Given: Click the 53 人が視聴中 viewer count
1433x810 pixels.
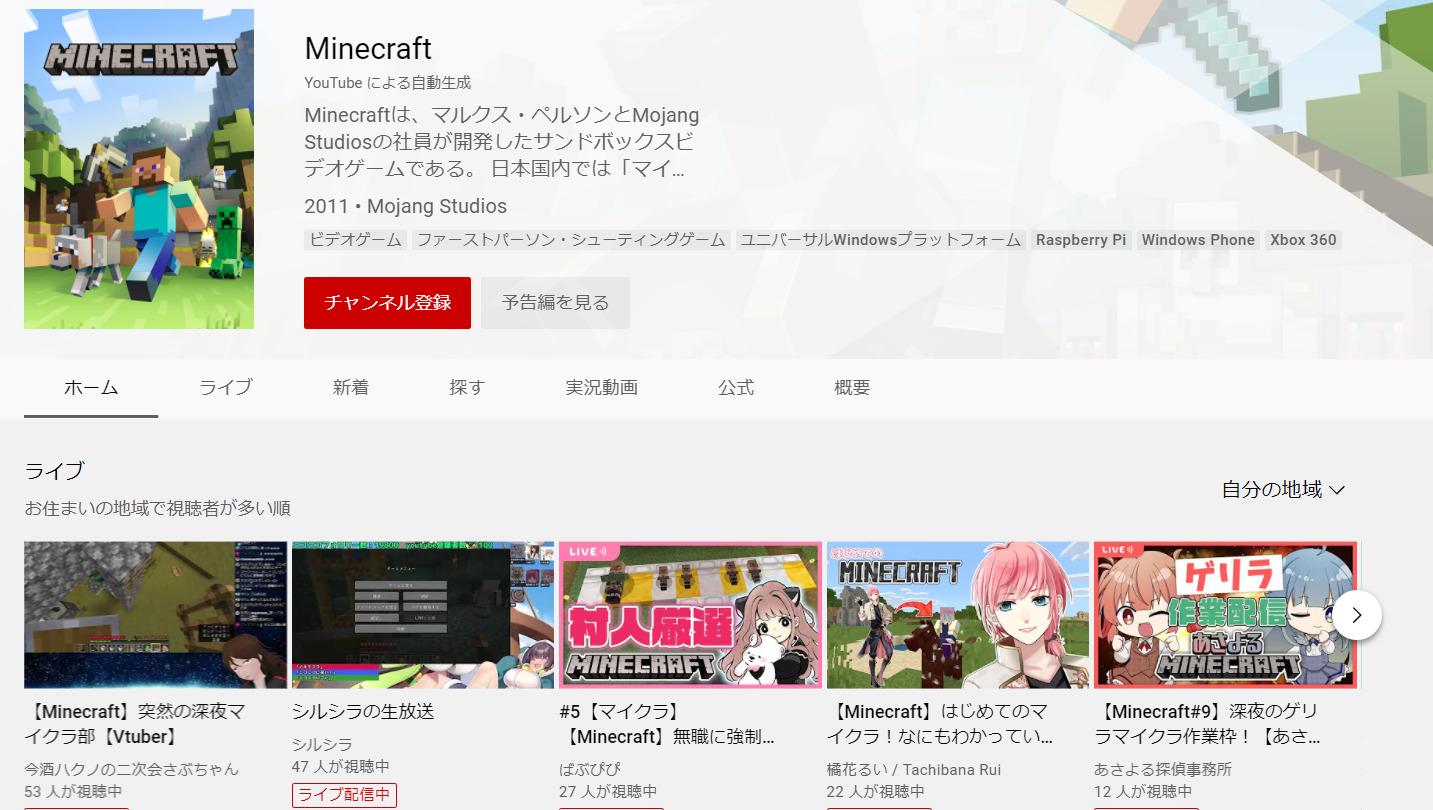Looking at the screenshot, I should (x=73, y=792).
